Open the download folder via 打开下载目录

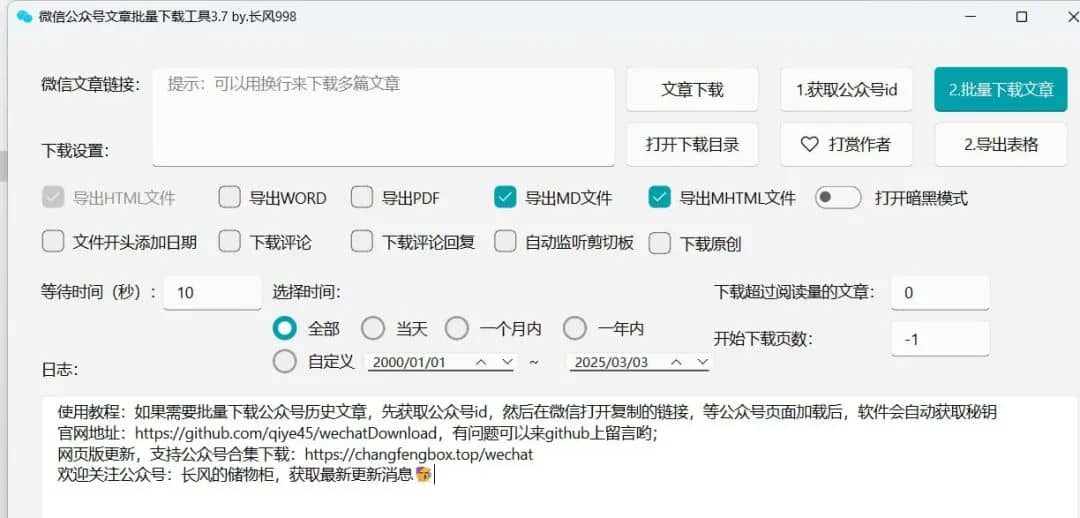click(x=692, y=144)
